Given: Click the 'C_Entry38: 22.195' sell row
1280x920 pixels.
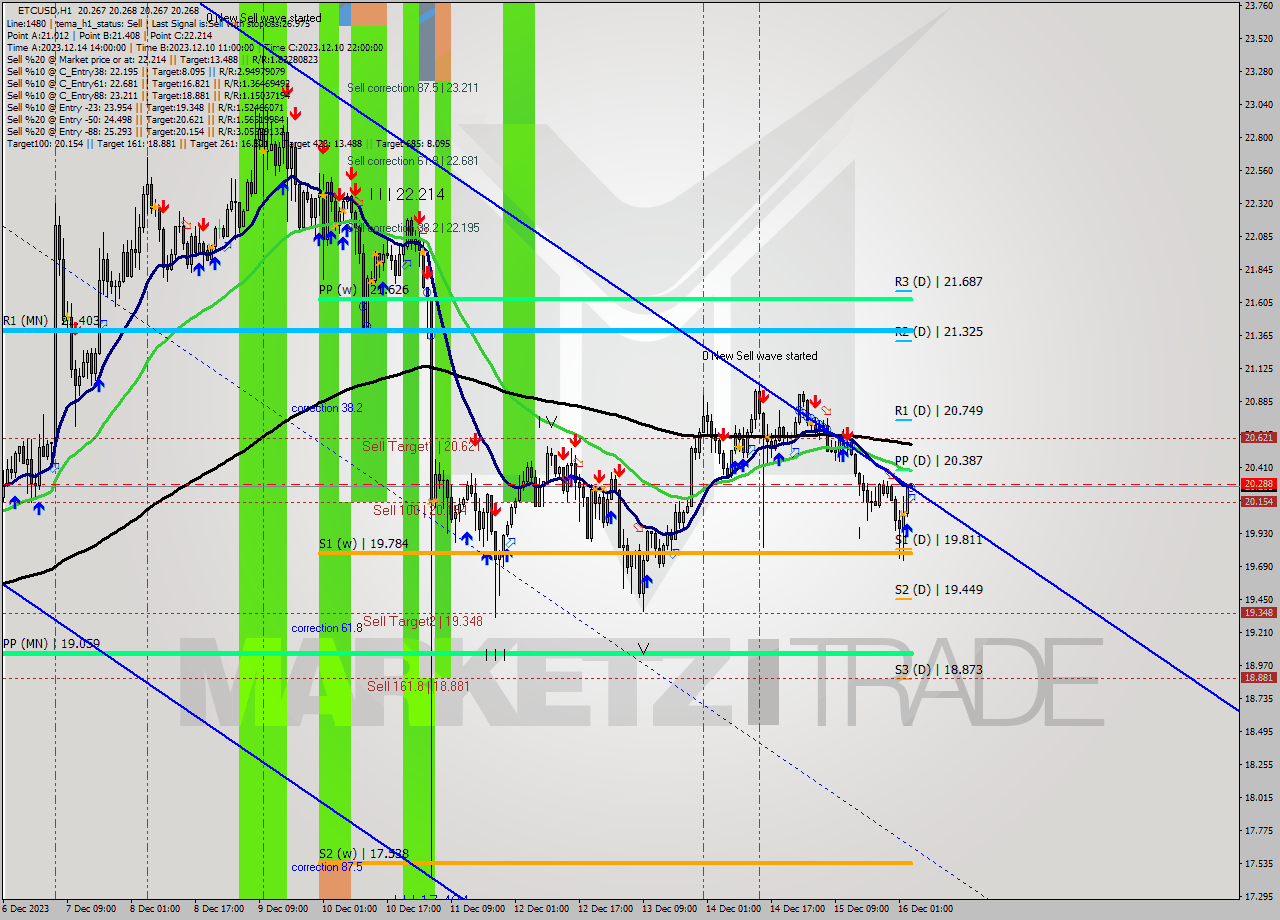Looking at the screenshot, I should click(x=146, y=71).
